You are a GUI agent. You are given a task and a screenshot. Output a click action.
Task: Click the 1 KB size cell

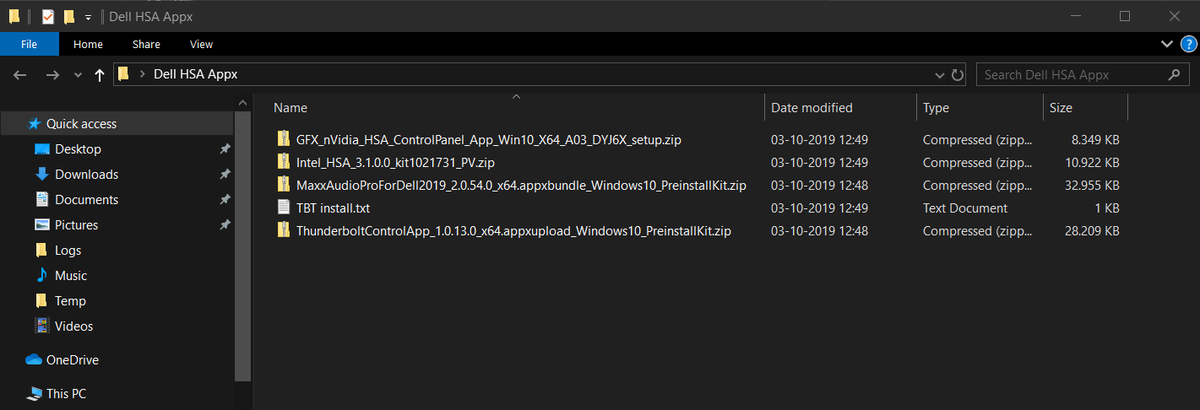tap(1107, 208)
